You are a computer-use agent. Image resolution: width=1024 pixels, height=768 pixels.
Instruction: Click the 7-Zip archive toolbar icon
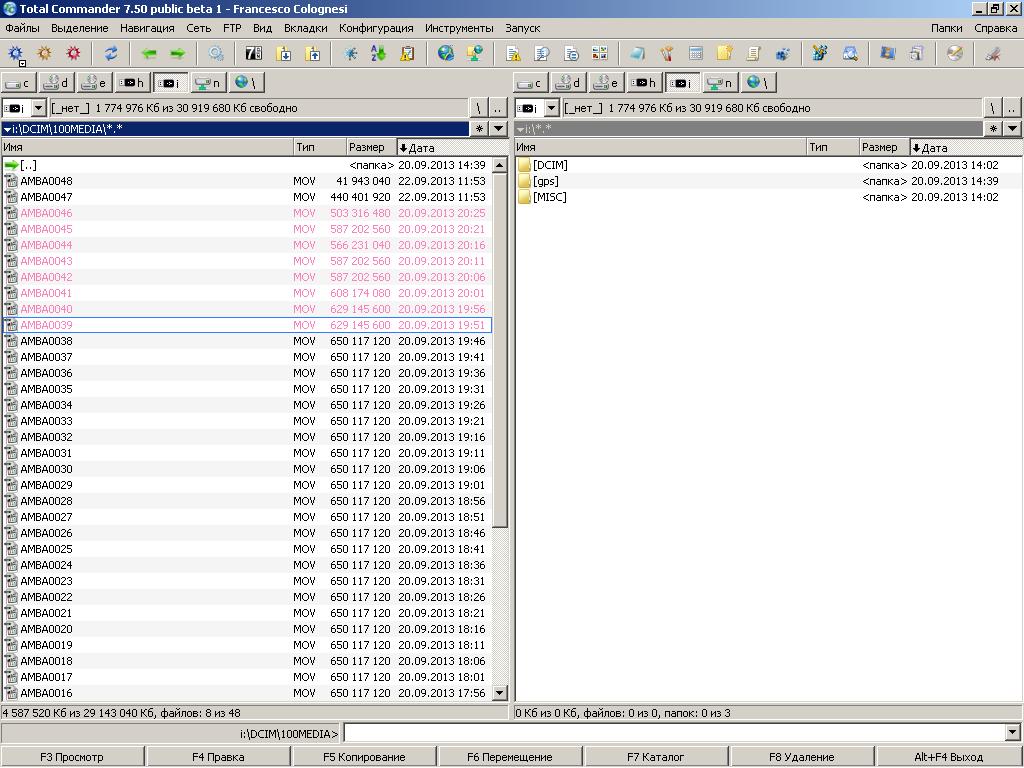254,54
